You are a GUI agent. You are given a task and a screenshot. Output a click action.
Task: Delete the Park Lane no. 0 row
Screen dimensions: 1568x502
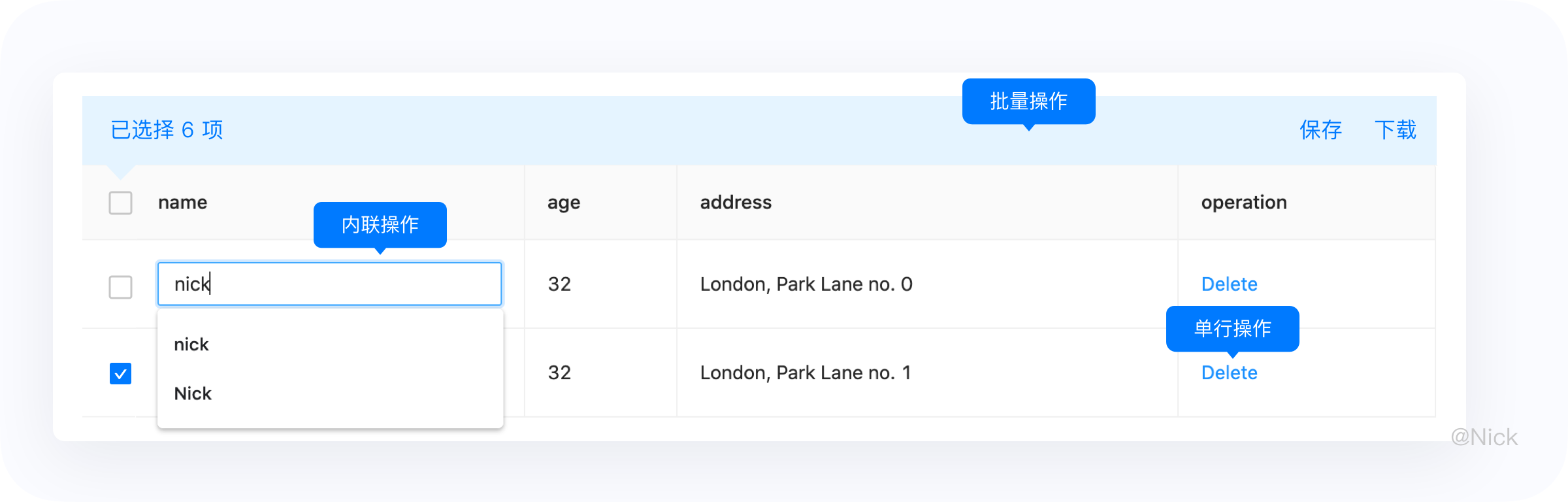pyautogui.click(x=1229, y=284)
